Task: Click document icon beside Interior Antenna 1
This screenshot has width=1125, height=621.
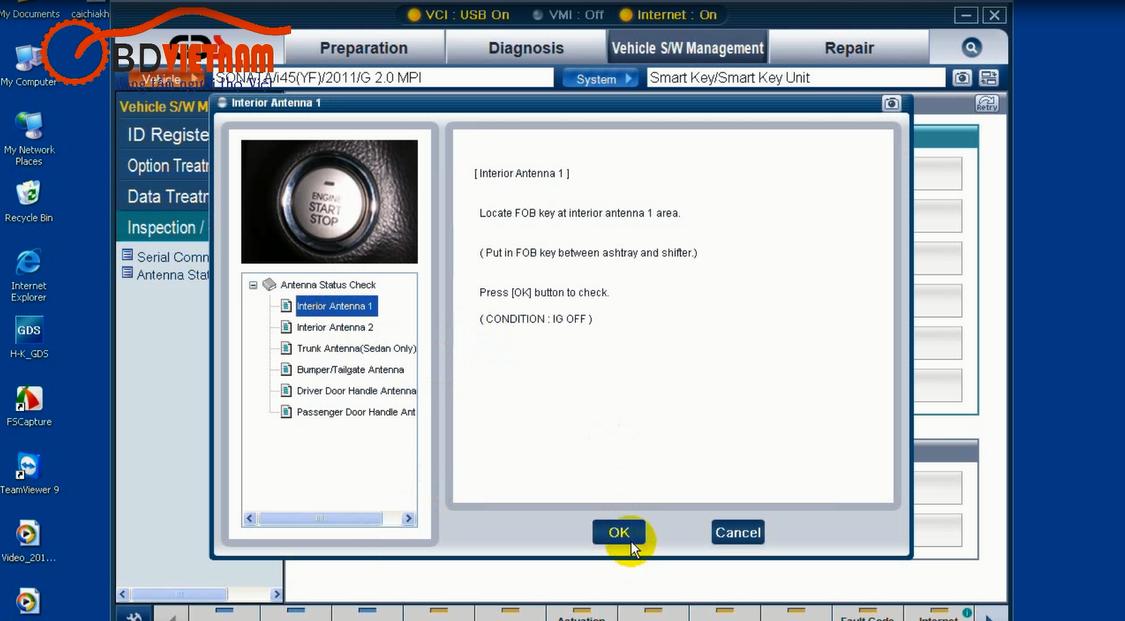Action: pyautogui.click(x=286, y=306)
